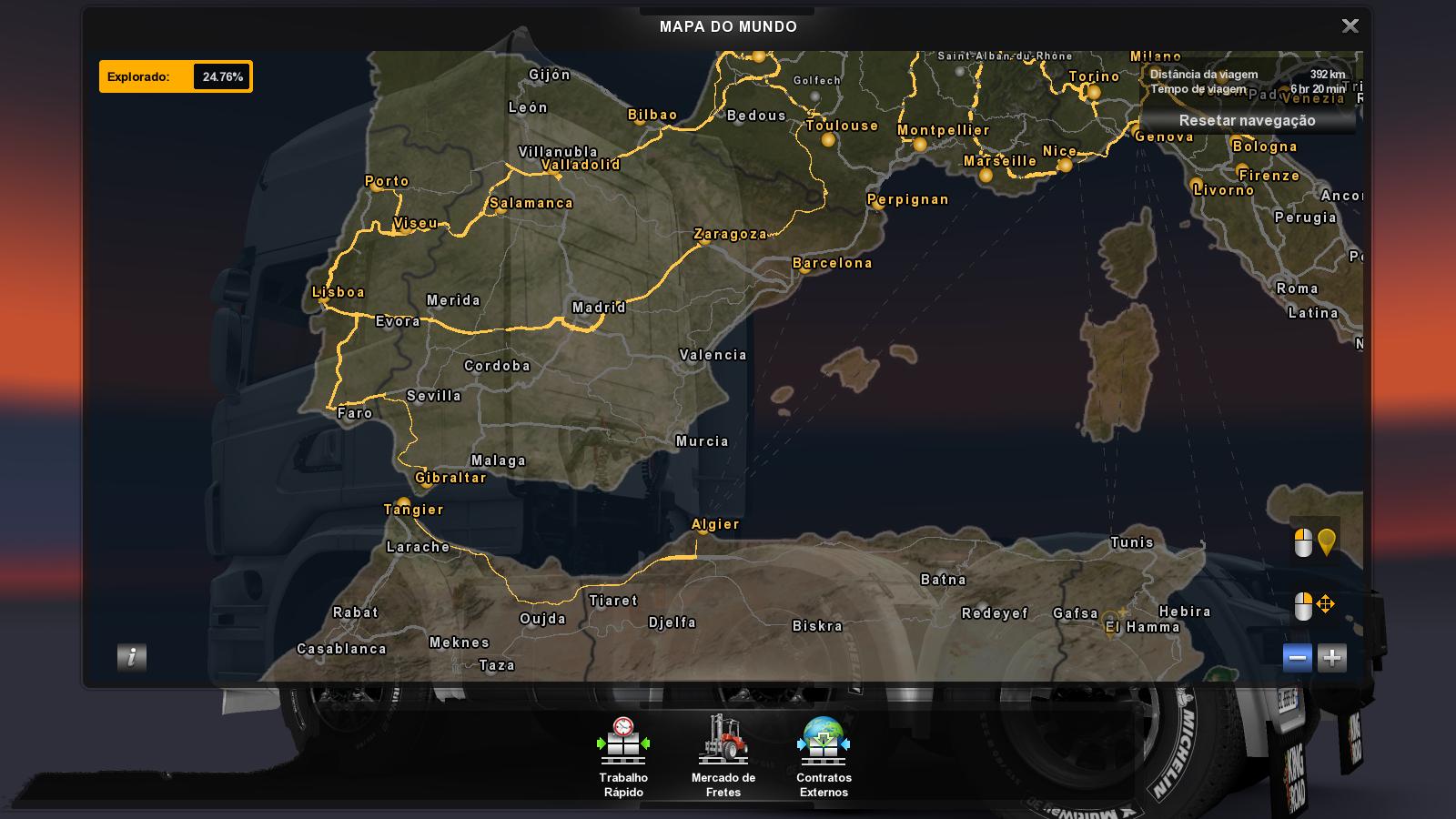This screenshot has height=819, width=1456.
Task: Click the Valladolid label on map
Action: [x=581, y=165]
